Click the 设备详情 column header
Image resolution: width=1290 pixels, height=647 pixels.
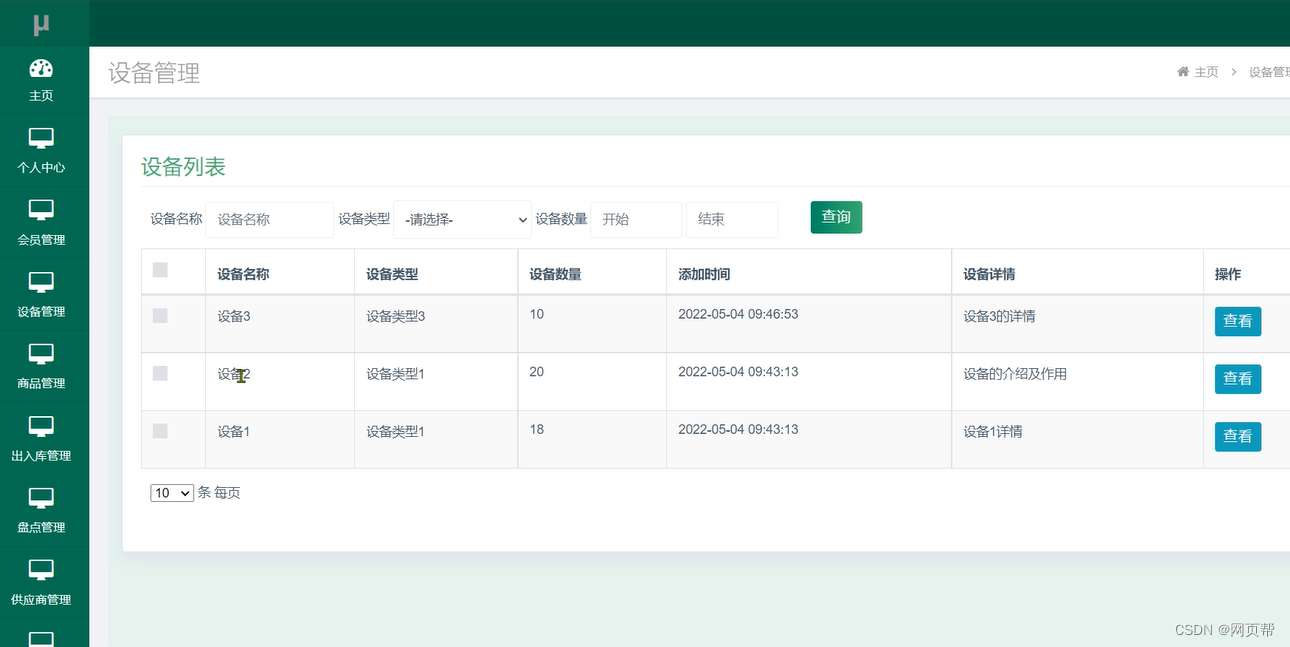(989, 274)
